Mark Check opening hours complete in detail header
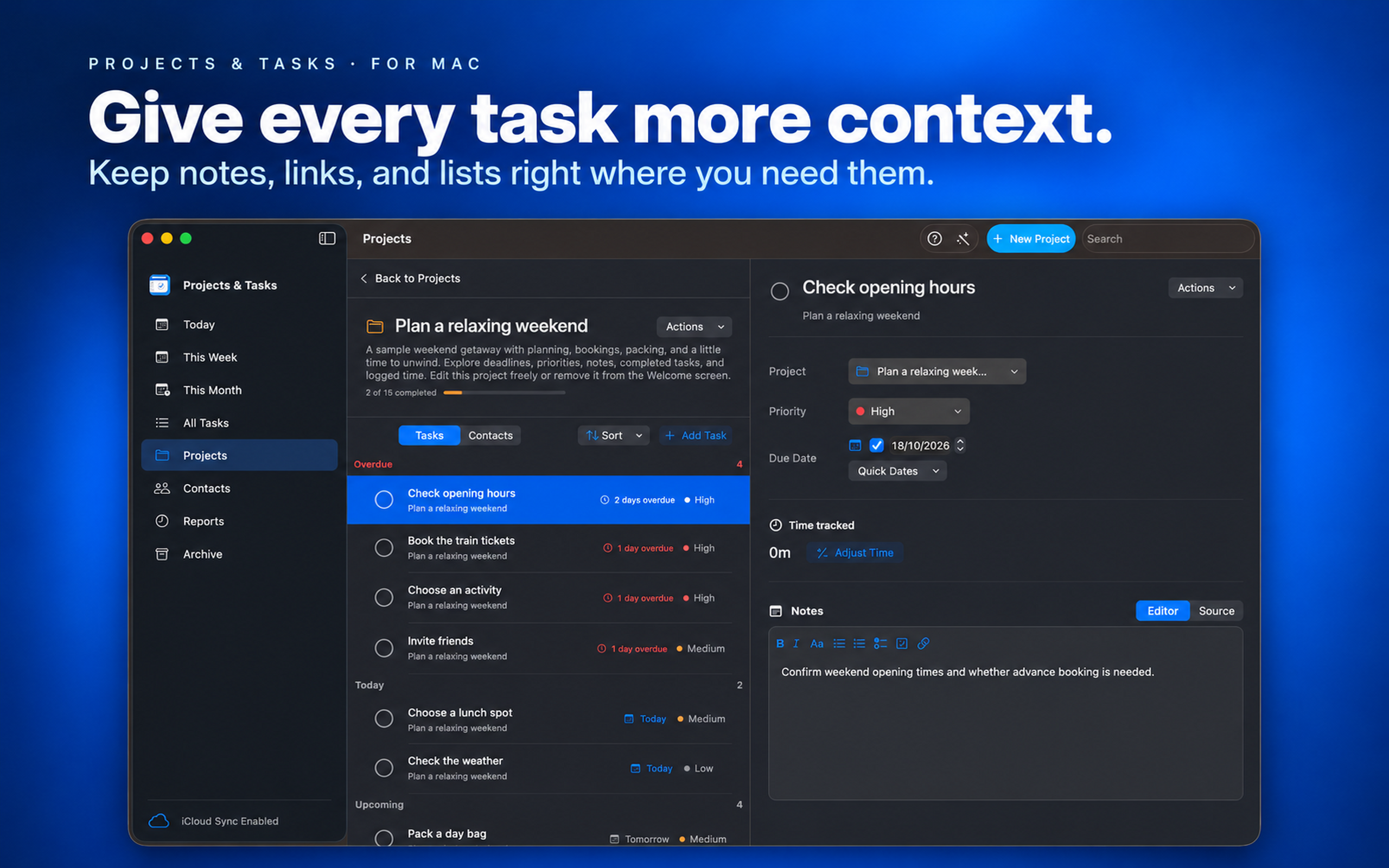Screen dimensions: 1389x868 coord(780,291)
